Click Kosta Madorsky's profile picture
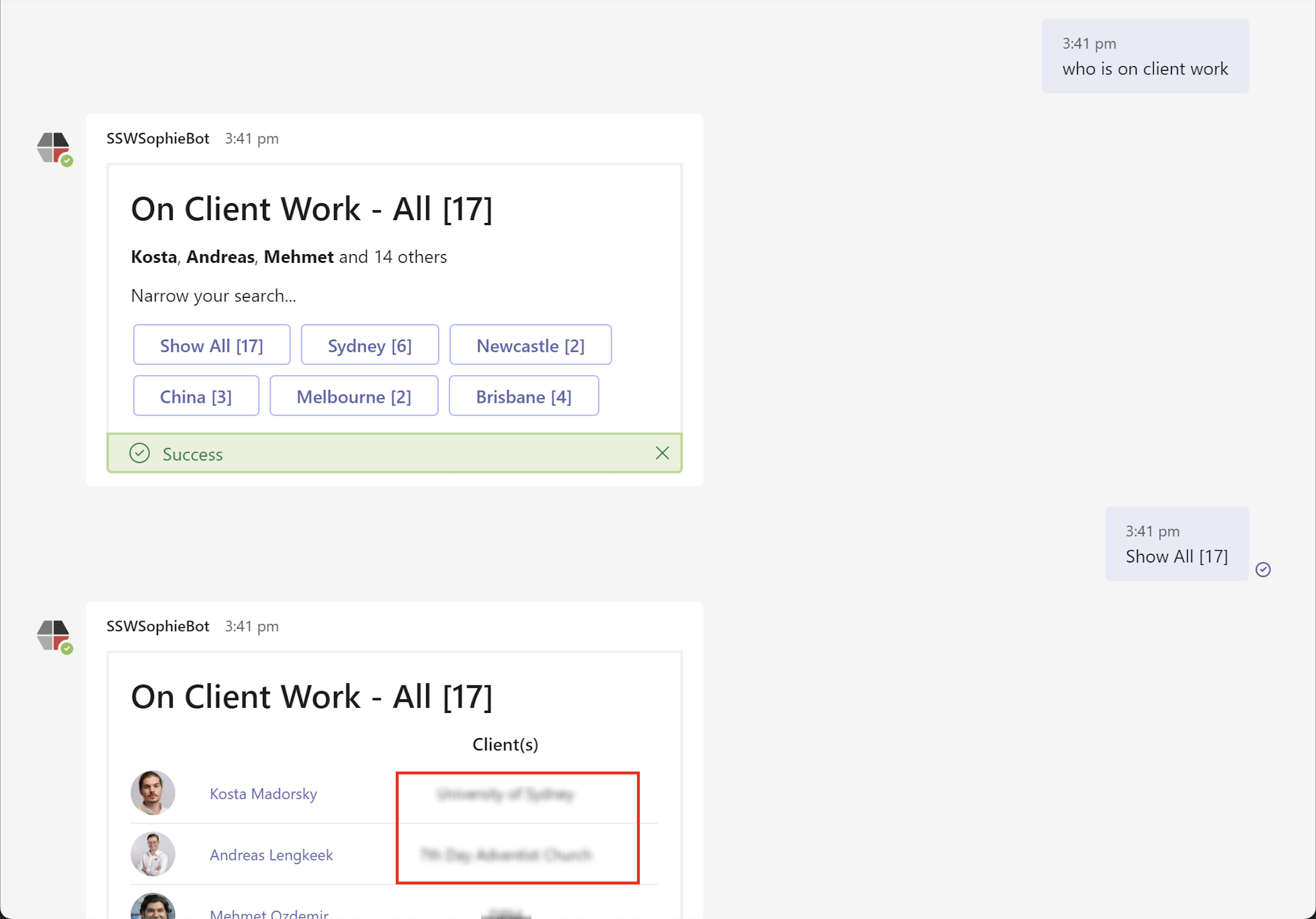Image resolution: width=1316 pixels, height=919 pixels. [x=153, y=793]
